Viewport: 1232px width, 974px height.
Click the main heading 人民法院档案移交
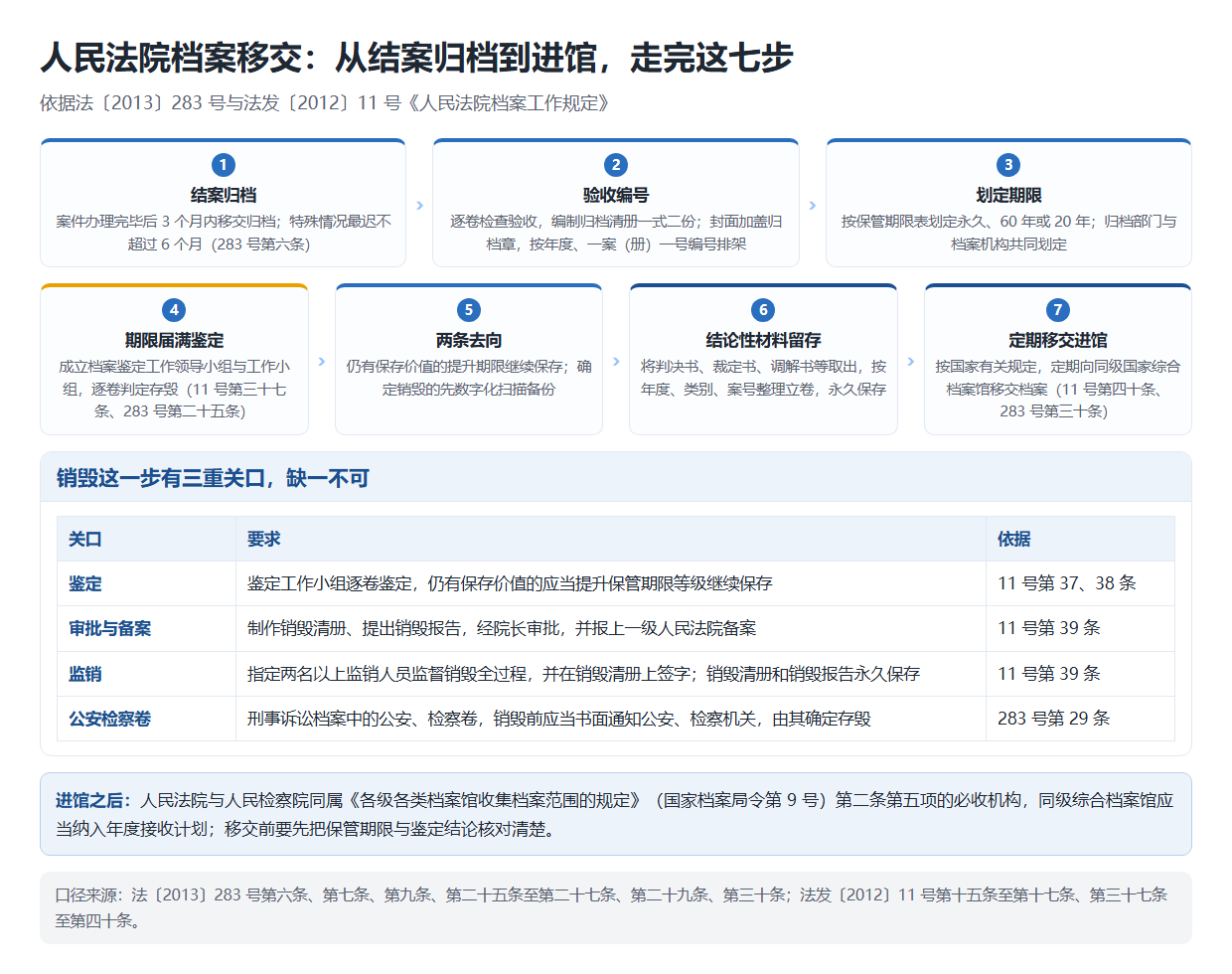coord(416,58)
